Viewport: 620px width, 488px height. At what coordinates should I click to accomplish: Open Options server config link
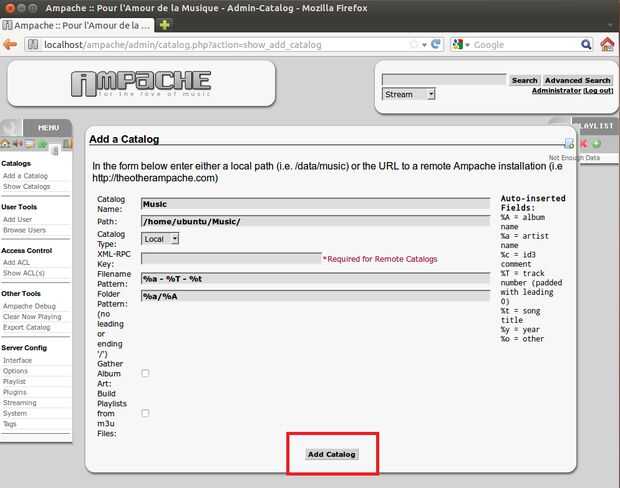pos(15,371)
